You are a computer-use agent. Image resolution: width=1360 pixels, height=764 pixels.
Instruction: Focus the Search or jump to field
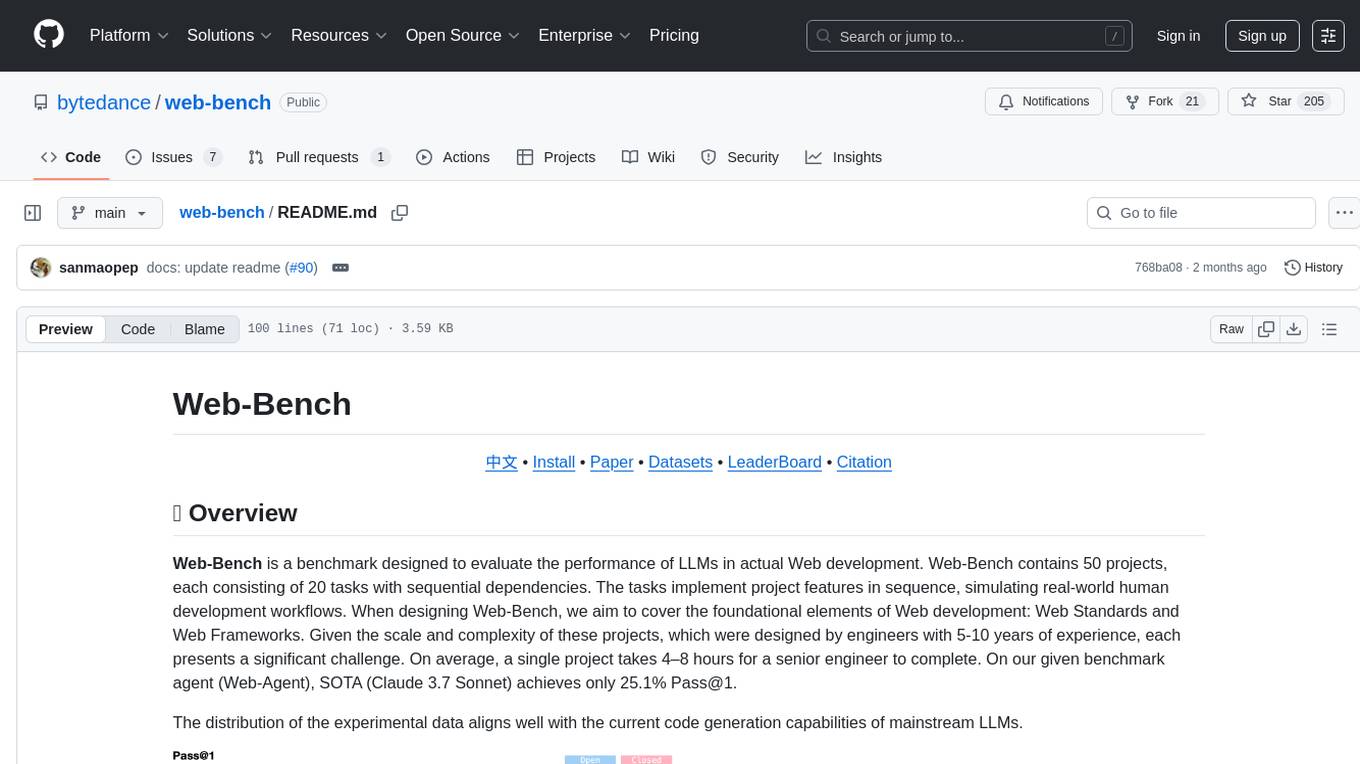[969, 36]
